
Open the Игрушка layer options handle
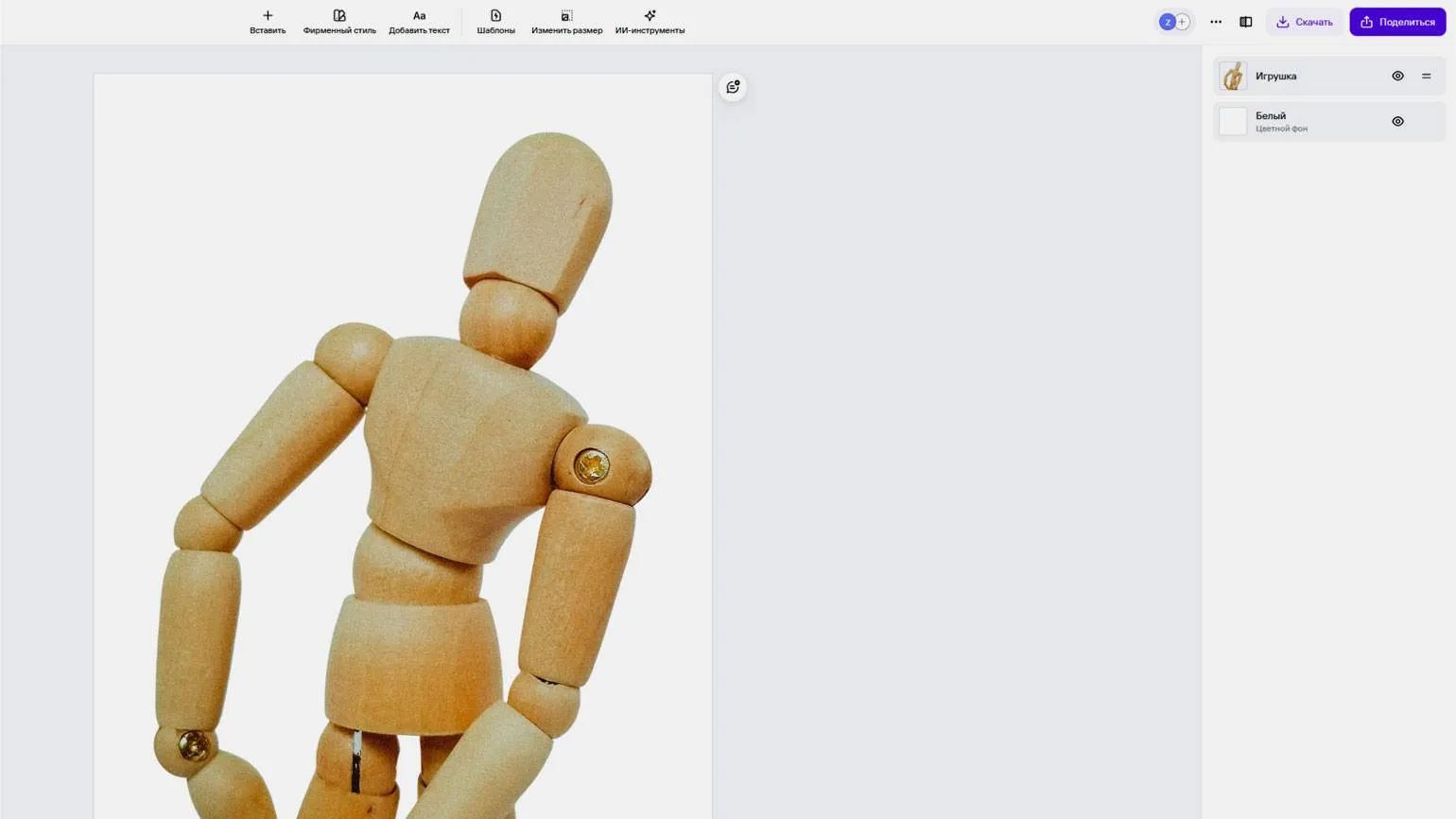(1427, 76)
